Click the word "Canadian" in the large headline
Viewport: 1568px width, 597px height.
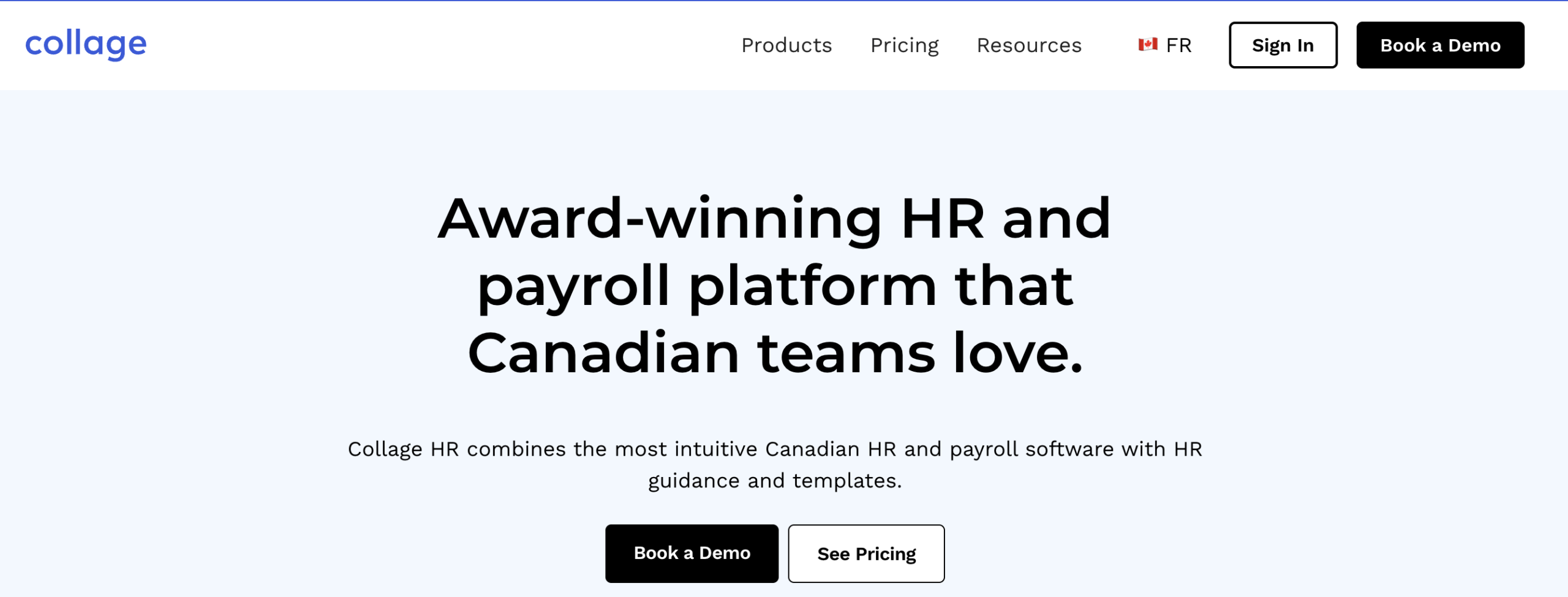603,354
